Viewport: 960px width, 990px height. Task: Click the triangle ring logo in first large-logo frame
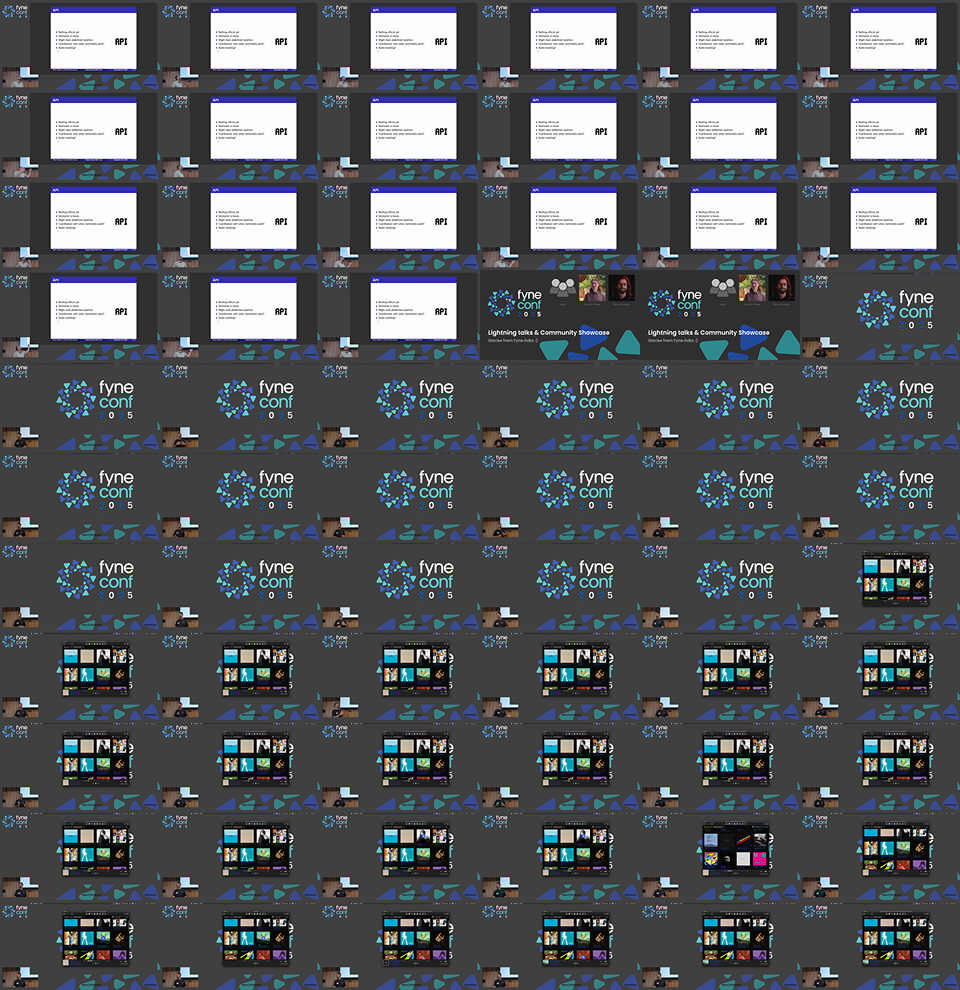877,308
